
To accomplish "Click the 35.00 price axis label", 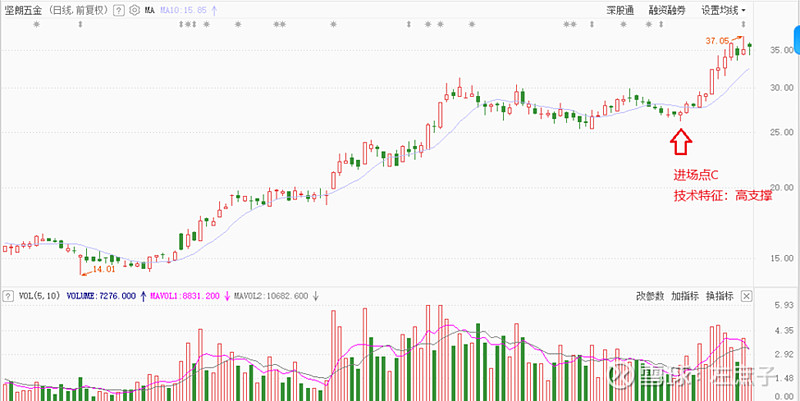I will [782, 50].
